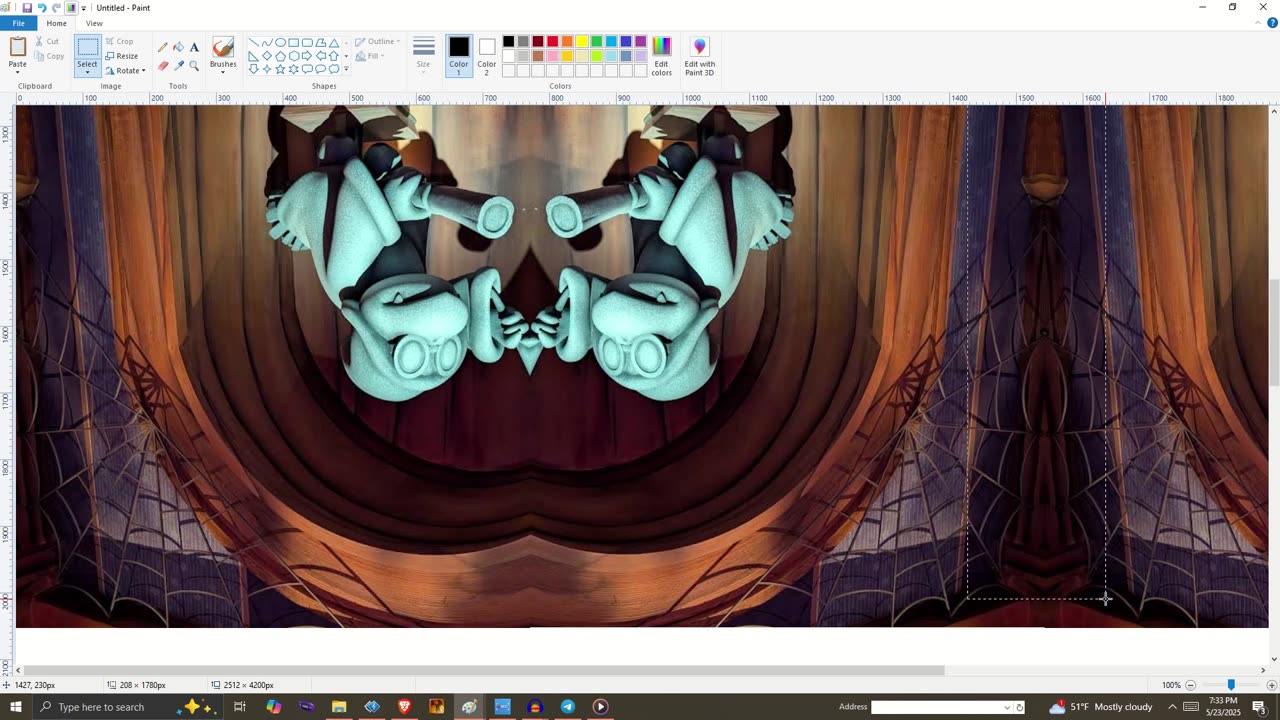Choose the Curve shape
The height and width of the screenshot is (720, 1280).
click(266, 43)
